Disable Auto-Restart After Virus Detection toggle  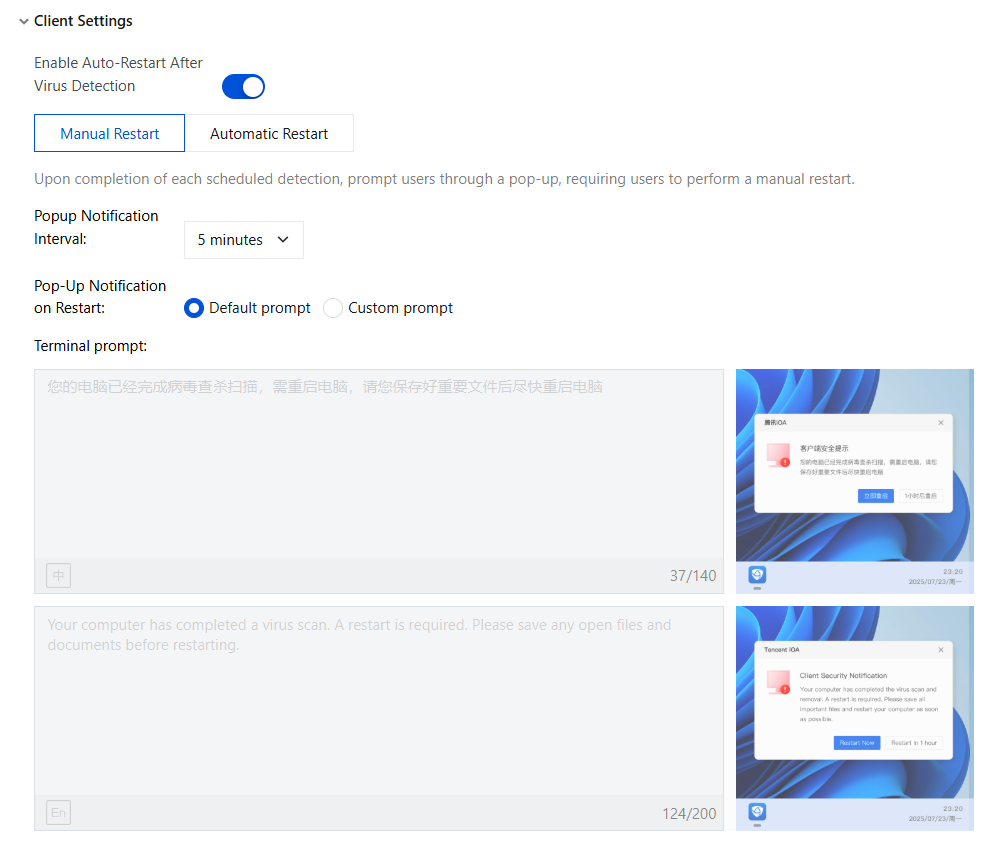click(x=243, y=87)
